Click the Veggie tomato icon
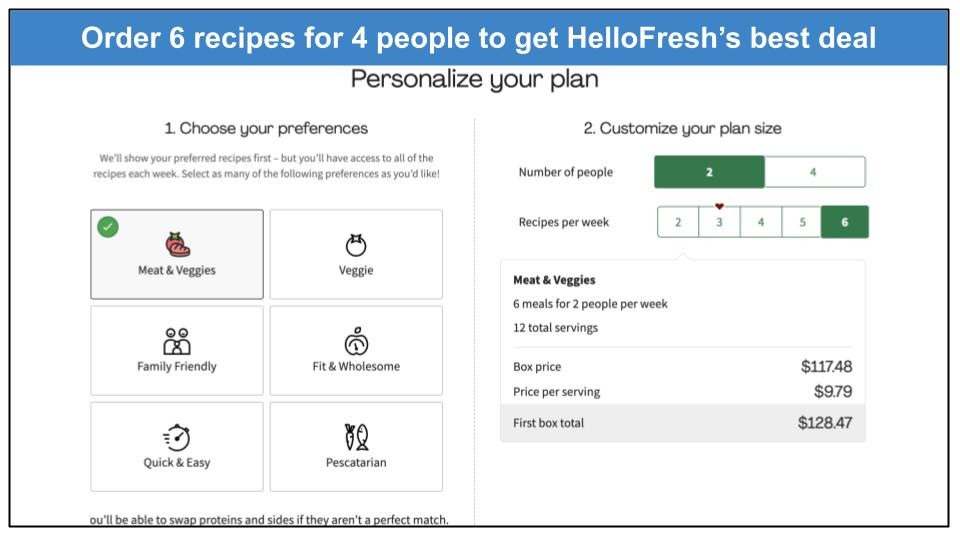 [356, 245]
